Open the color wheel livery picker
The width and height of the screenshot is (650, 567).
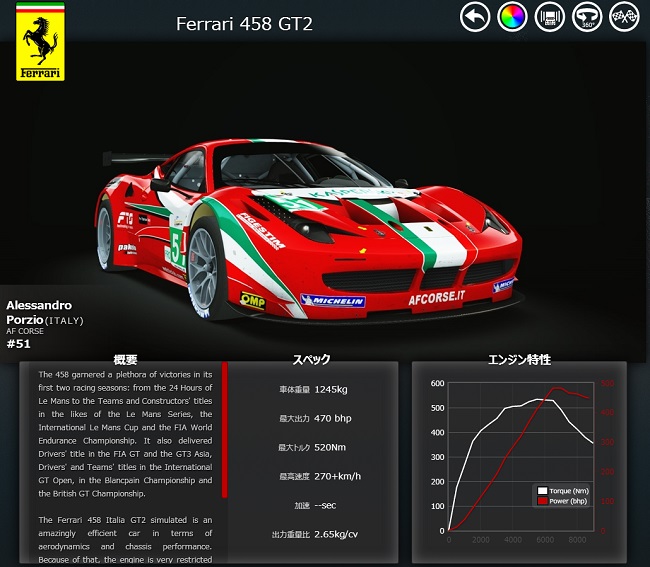point(512,17)
